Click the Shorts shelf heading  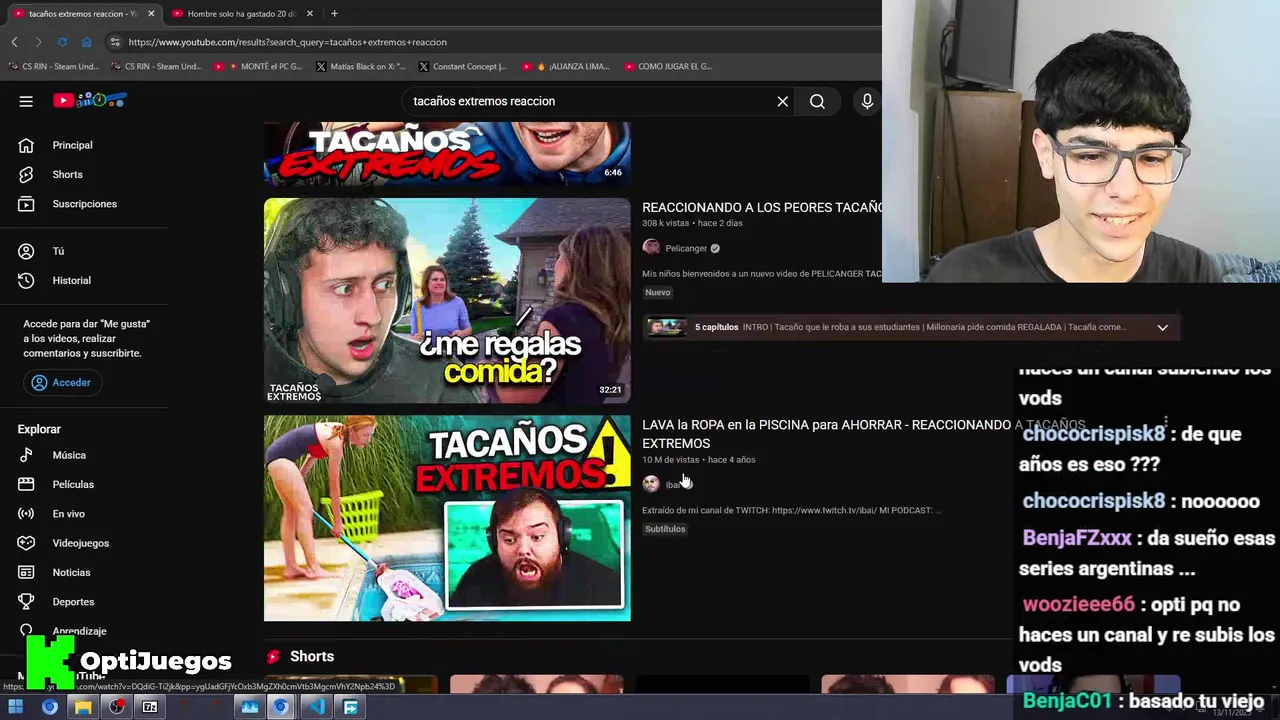click(x=312, y=656)
